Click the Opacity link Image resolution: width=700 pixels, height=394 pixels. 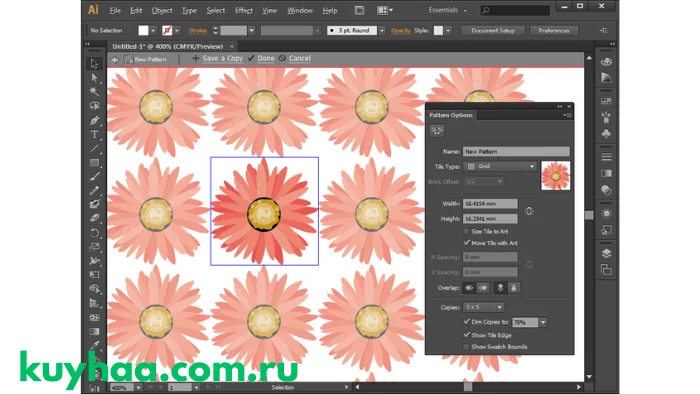click(x=400, y=30)
